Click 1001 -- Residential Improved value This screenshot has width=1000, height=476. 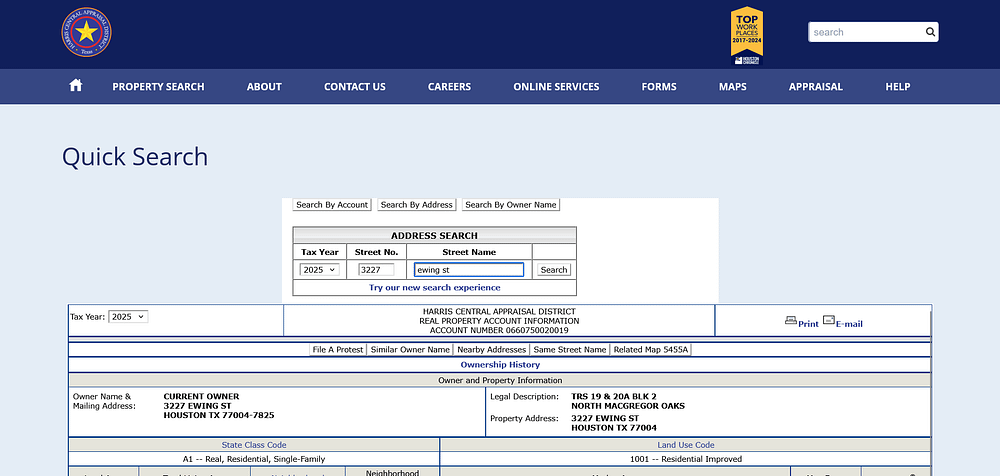tap(686, 459)
